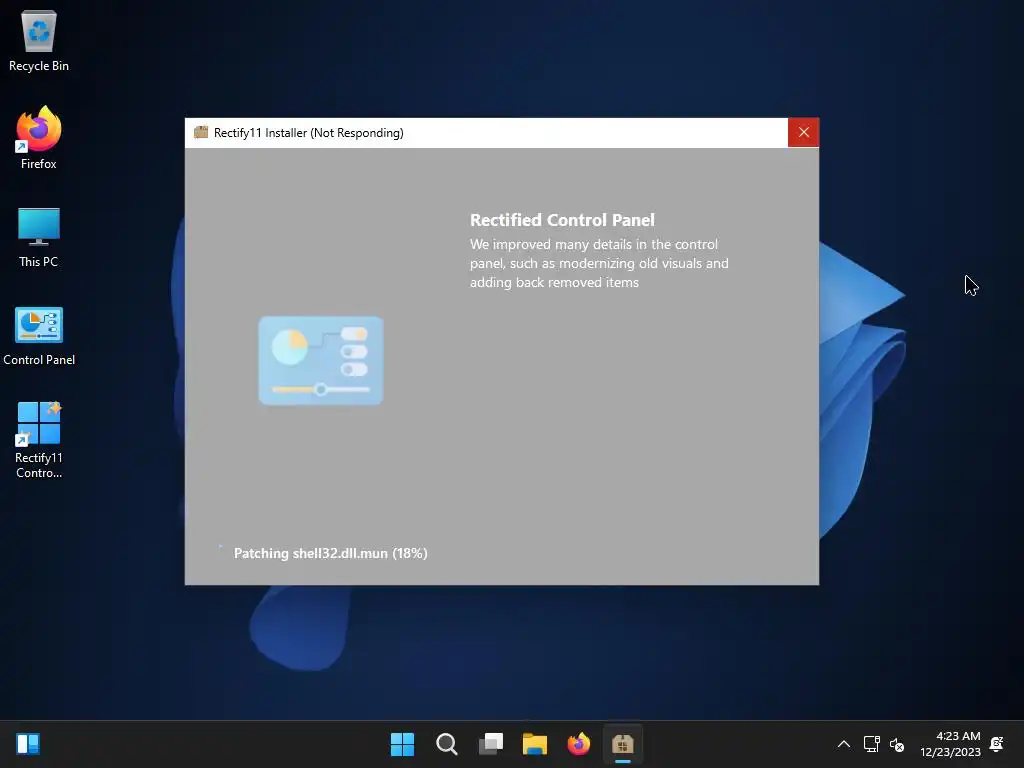Screen dimensions: 1024x768
Task: Open the notification bell icon
Action: [x=997, y=744]
